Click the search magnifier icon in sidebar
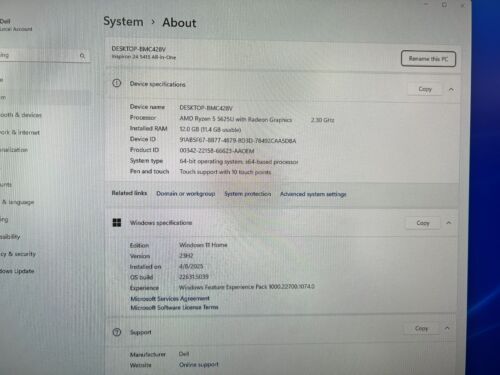 (82, 56)
